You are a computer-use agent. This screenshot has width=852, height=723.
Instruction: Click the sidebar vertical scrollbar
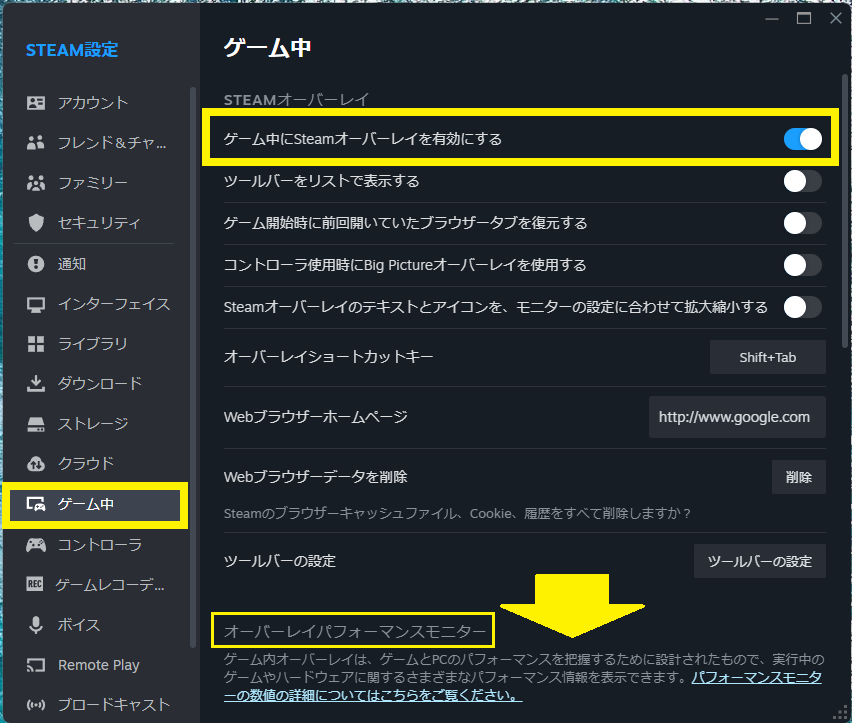tap(193, 367)
